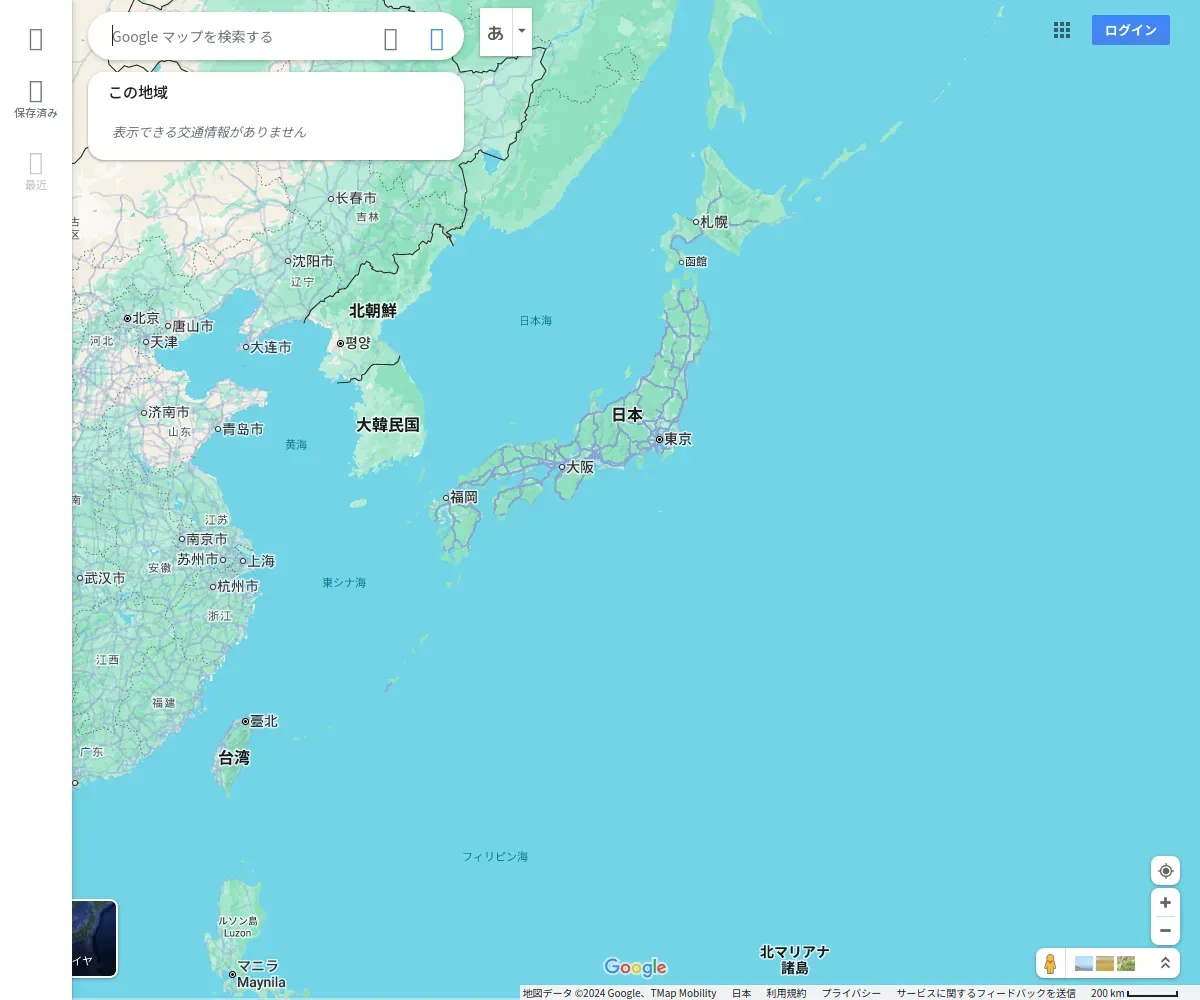The image size is (1200, 1000).
Task: Click the bold 日本 country label on map
Action: pos(627,414)
